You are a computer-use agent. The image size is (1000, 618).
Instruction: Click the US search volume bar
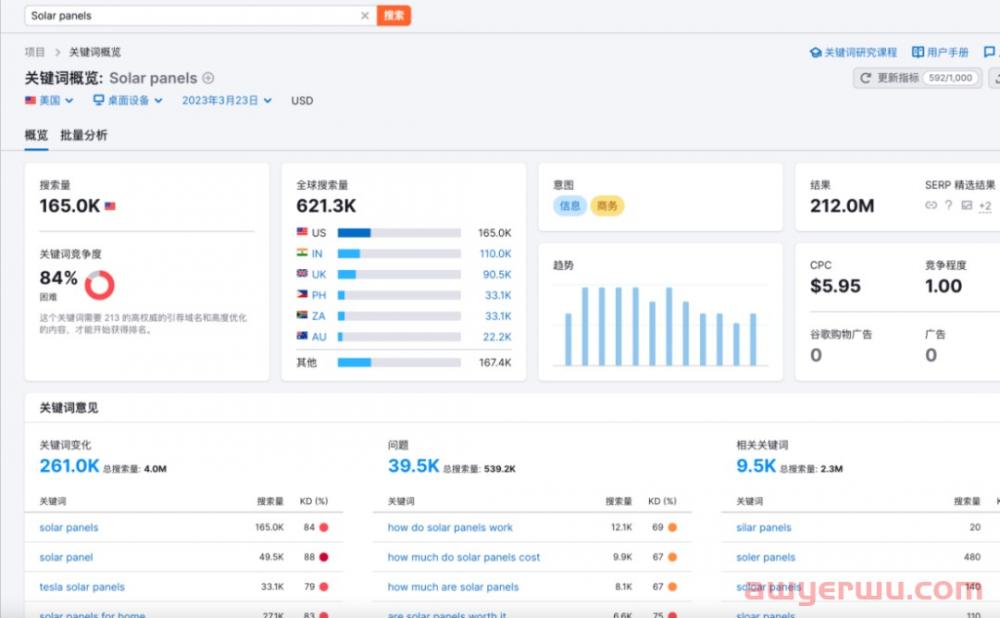399,233
